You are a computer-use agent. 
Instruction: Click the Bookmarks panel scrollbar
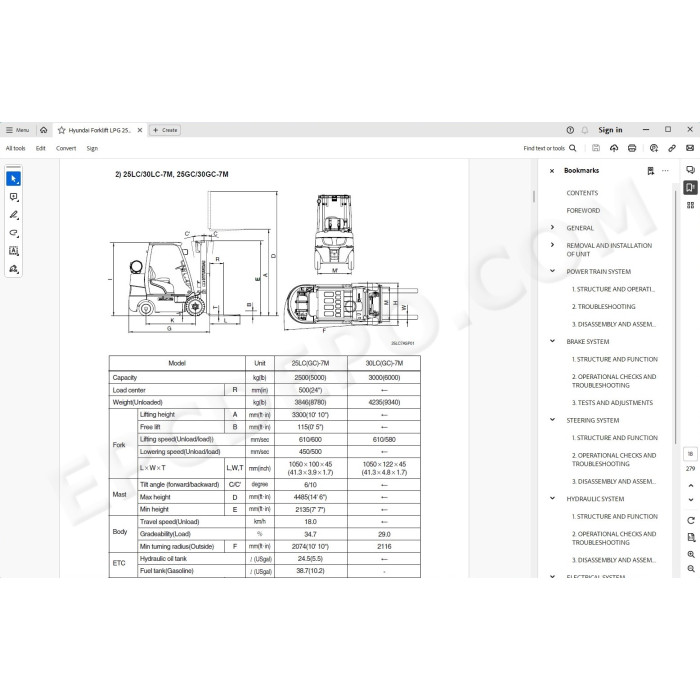675,317
